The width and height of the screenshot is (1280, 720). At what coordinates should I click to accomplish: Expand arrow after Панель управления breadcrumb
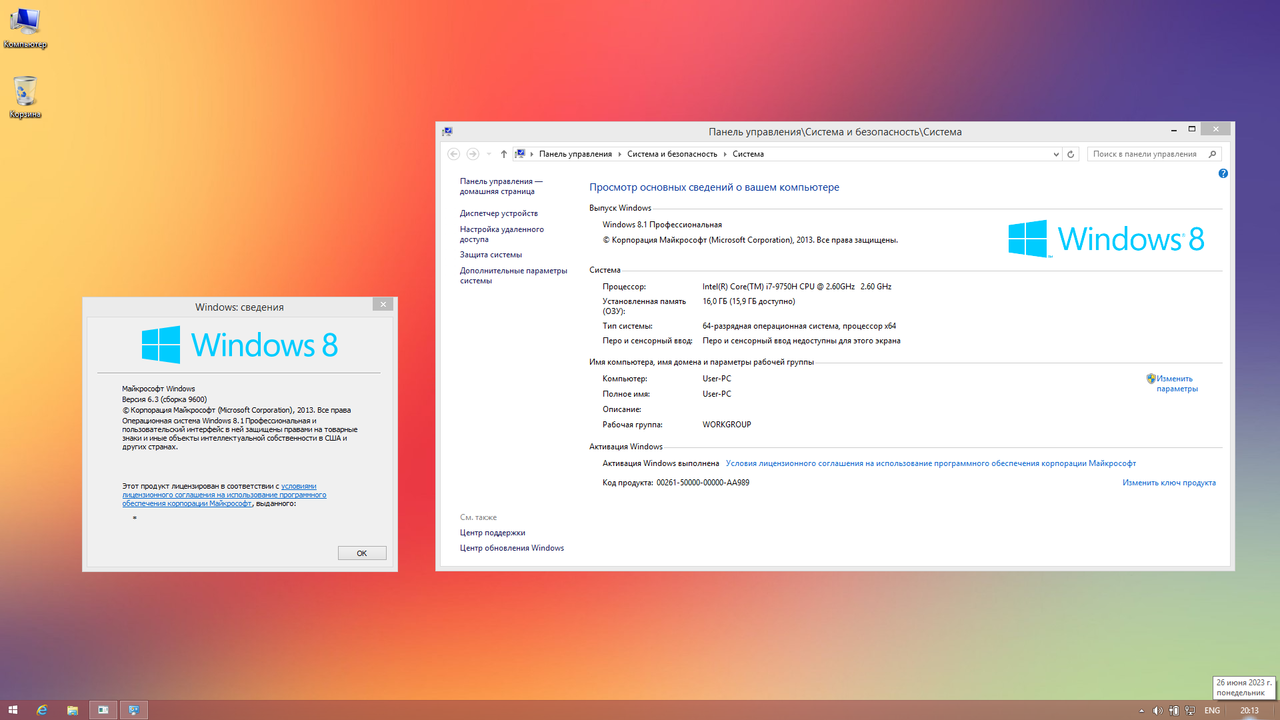pyautogui.click(x=620, y=154)
